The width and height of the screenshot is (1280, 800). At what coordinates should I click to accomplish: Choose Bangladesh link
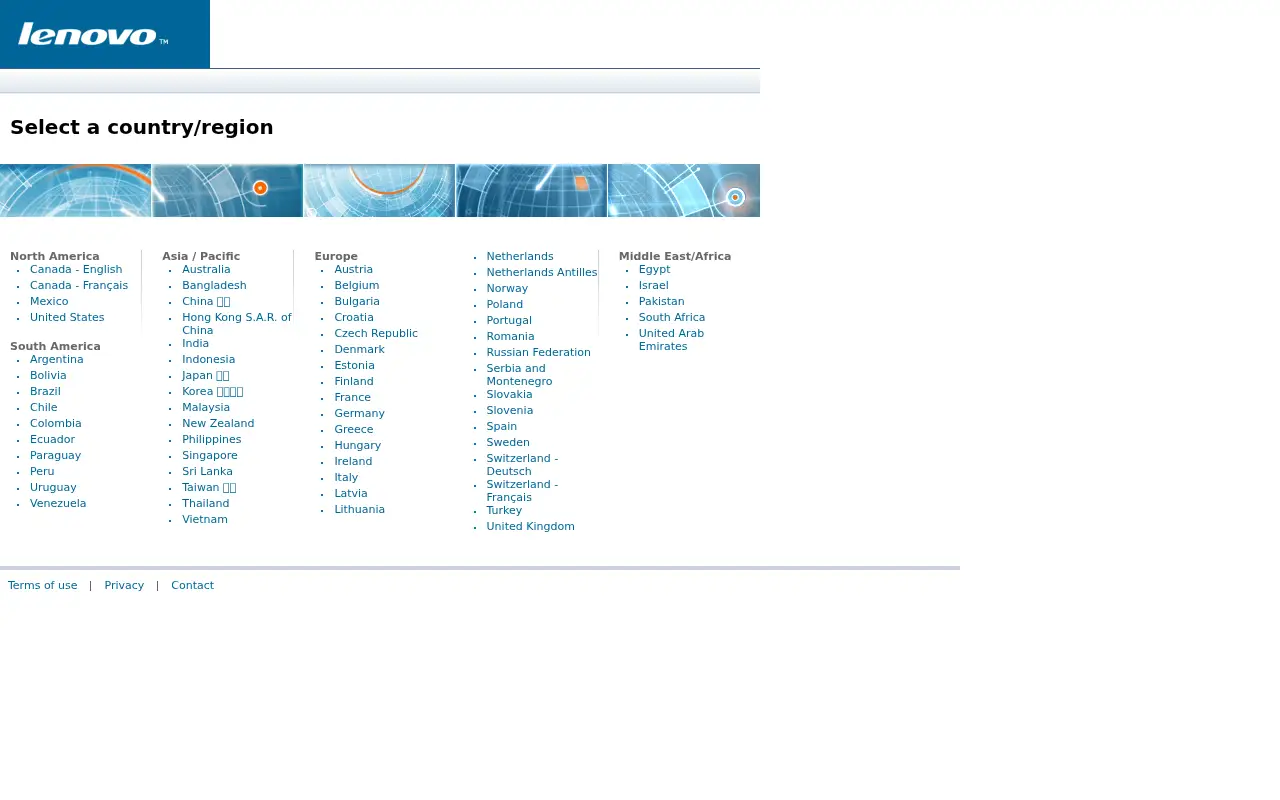point(214,285)
